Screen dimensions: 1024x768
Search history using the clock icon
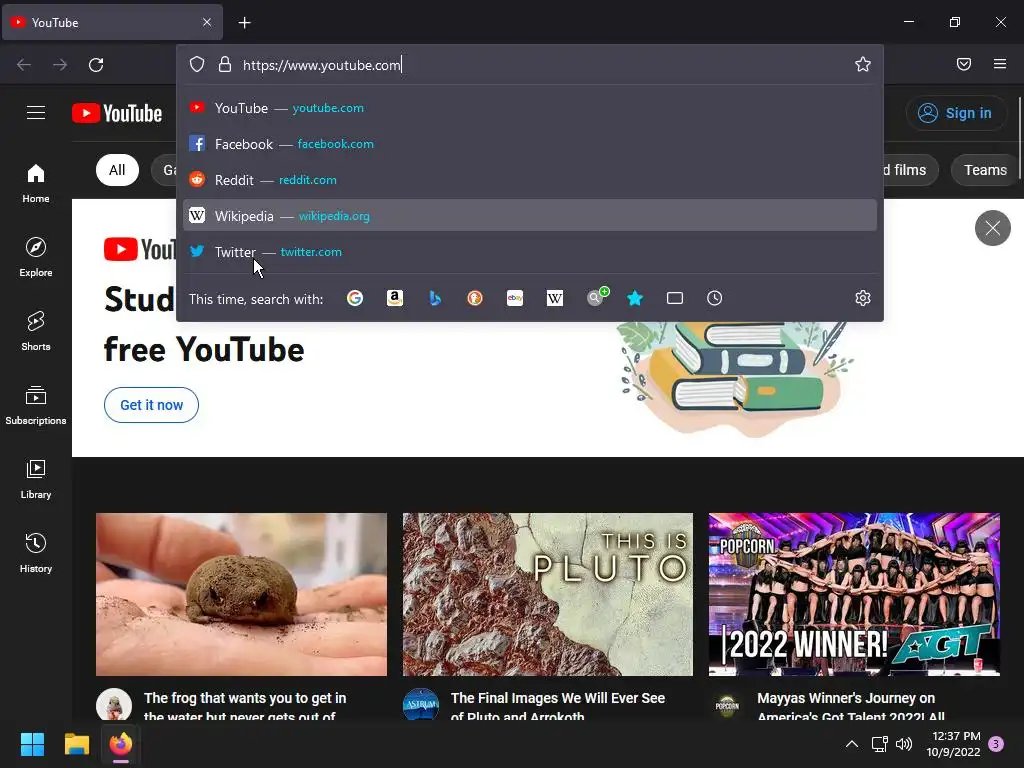click(x=714, y=298)
